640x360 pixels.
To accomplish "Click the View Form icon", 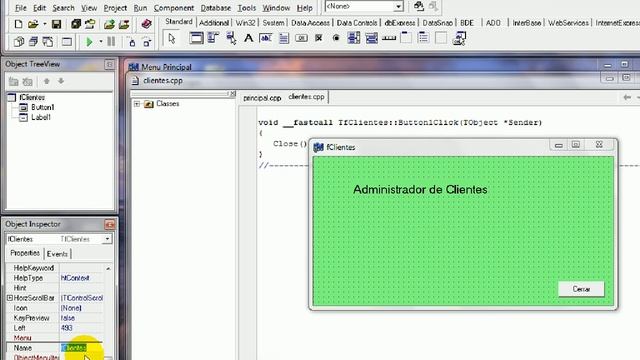I will pyautogui.click(x=33, y=41).
